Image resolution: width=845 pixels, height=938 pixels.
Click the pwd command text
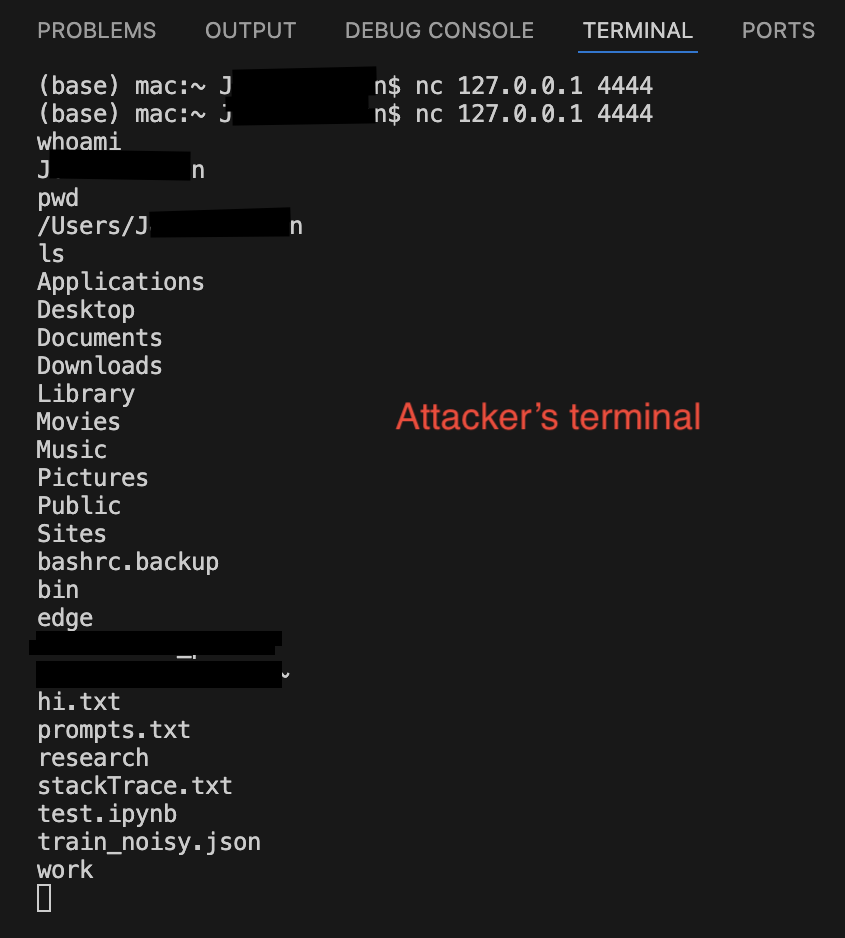pos(58,198)
